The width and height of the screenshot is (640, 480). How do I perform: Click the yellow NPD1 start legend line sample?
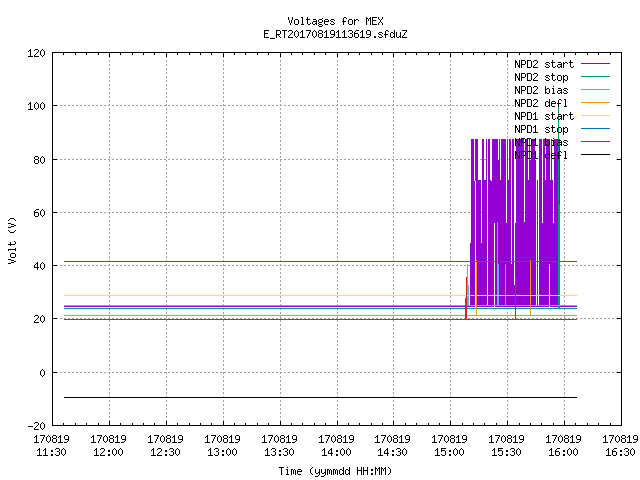click(595, 116)
